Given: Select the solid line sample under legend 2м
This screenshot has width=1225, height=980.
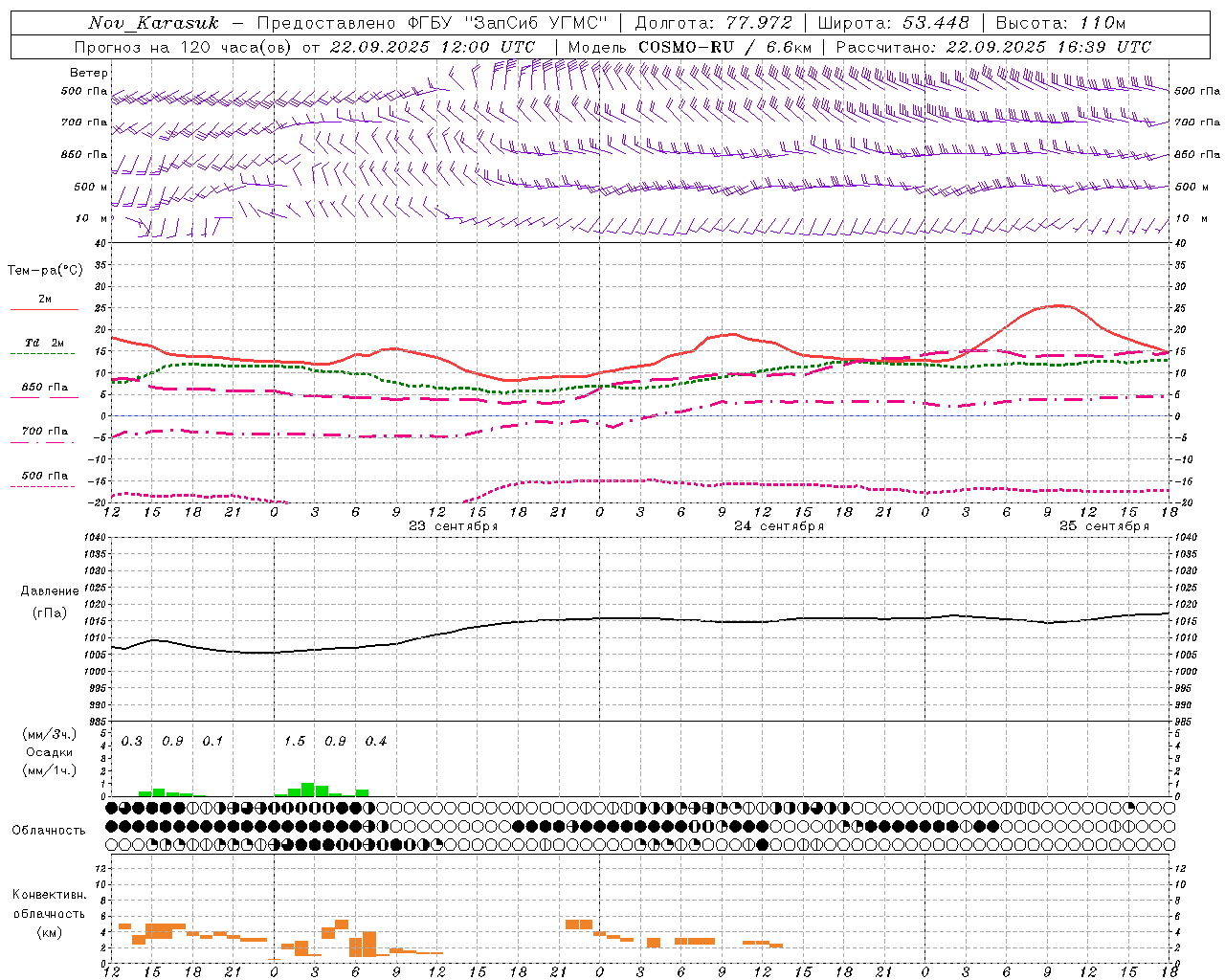Looking at the screenshot, I should coord(44,310).
